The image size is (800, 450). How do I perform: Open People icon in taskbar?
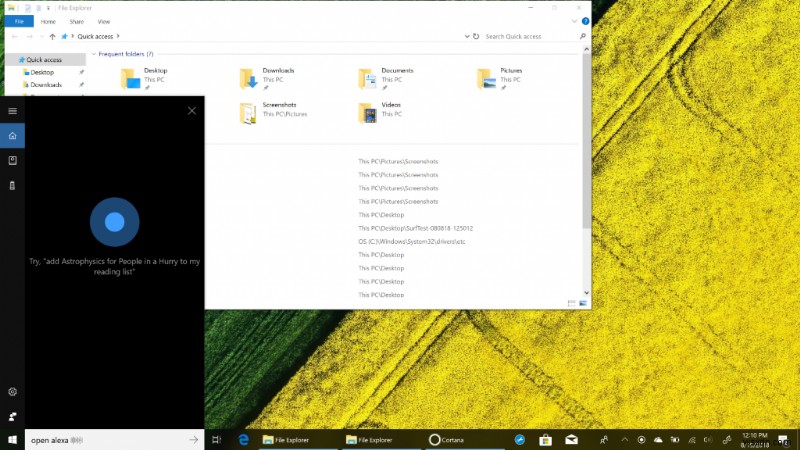[604, 440]
